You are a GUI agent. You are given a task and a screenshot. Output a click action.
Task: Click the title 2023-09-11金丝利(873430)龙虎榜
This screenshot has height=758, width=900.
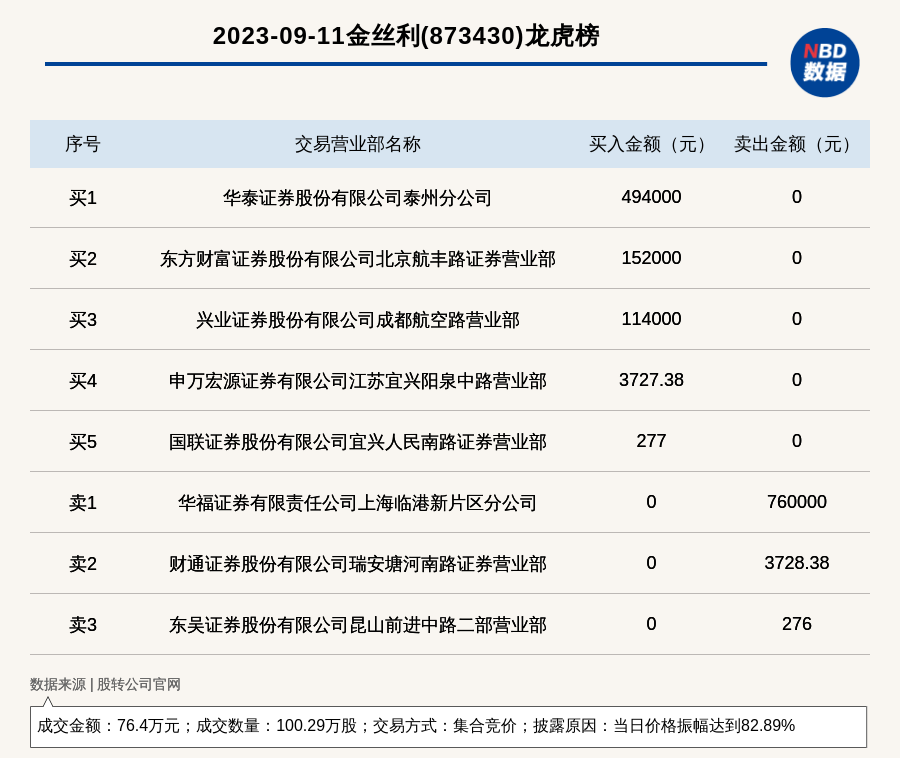(x=406, y=36)
